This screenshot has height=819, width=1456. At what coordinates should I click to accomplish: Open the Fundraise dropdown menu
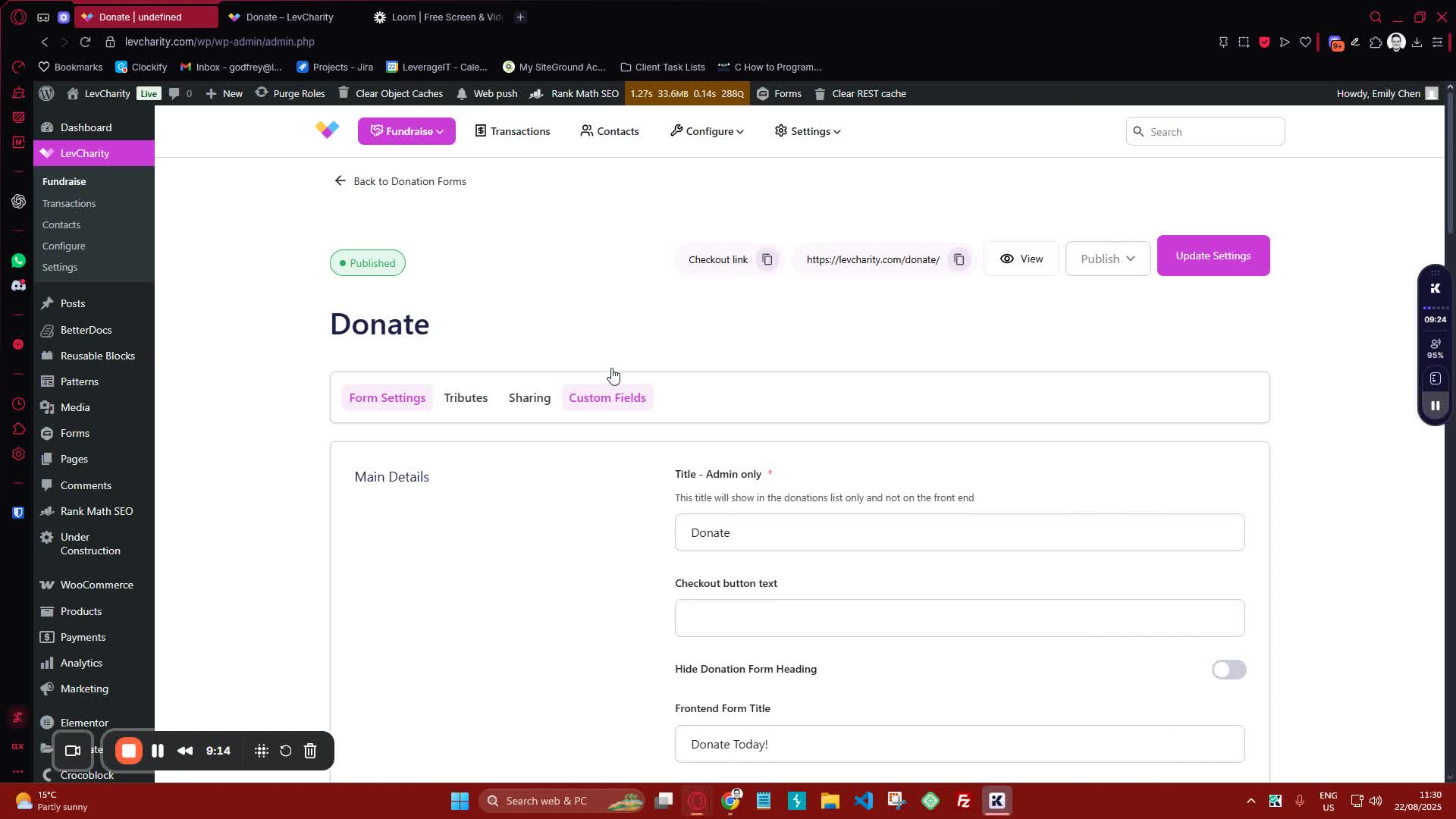[406, 131]
